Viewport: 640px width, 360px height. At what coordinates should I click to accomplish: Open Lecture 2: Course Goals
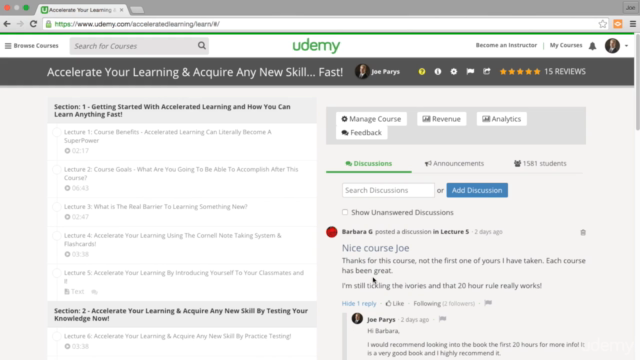point(181,173)
